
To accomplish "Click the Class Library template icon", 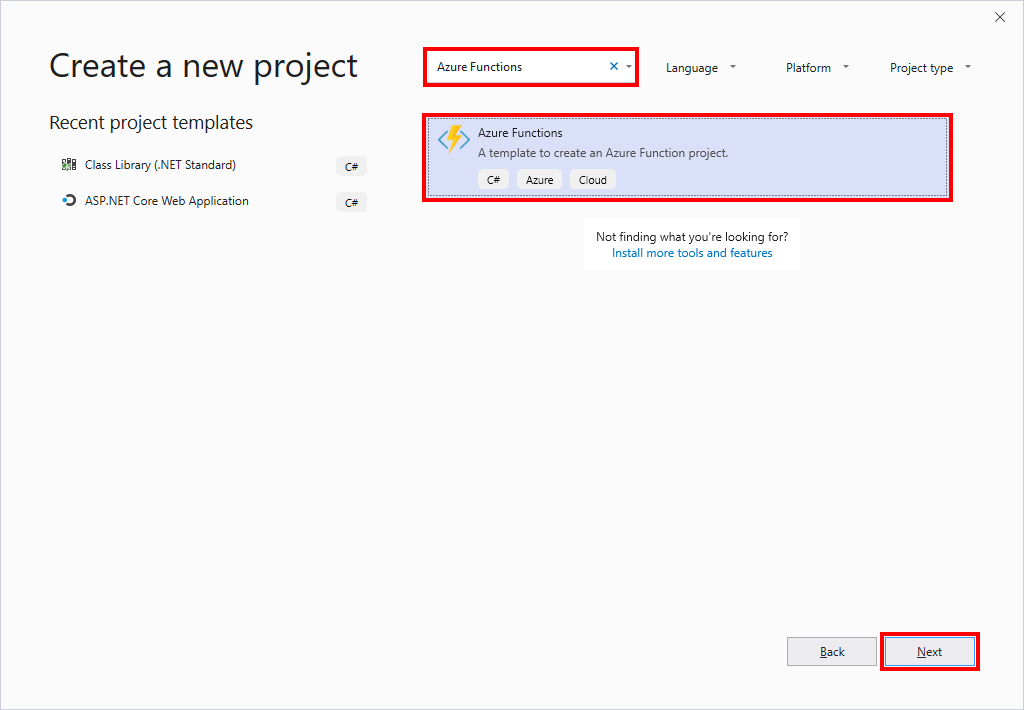I will [x=69, y=165].
